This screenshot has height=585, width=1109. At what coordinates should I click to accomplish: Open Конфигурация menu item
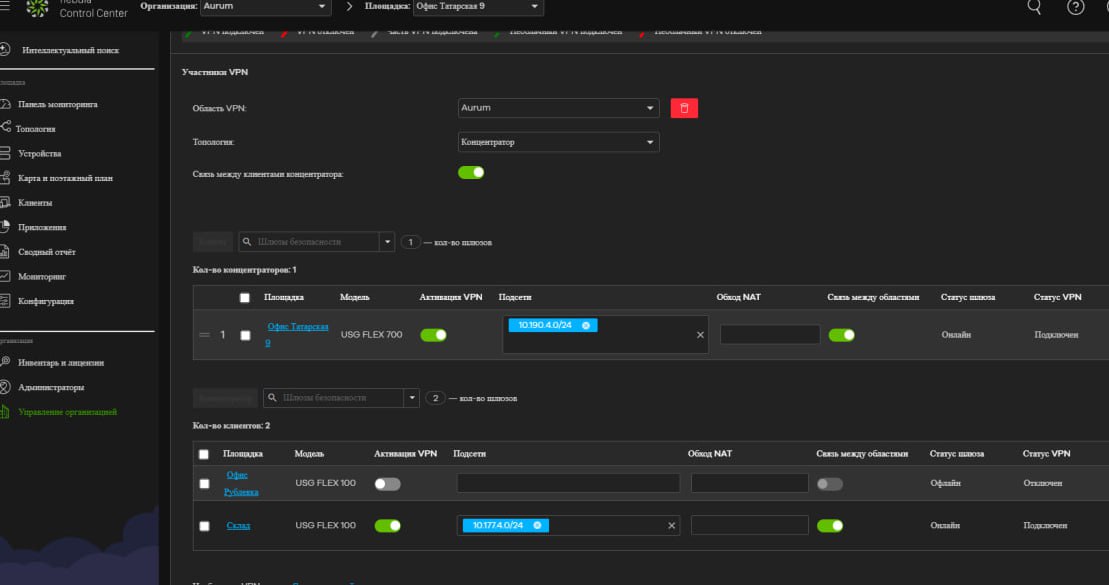point(45,301)
